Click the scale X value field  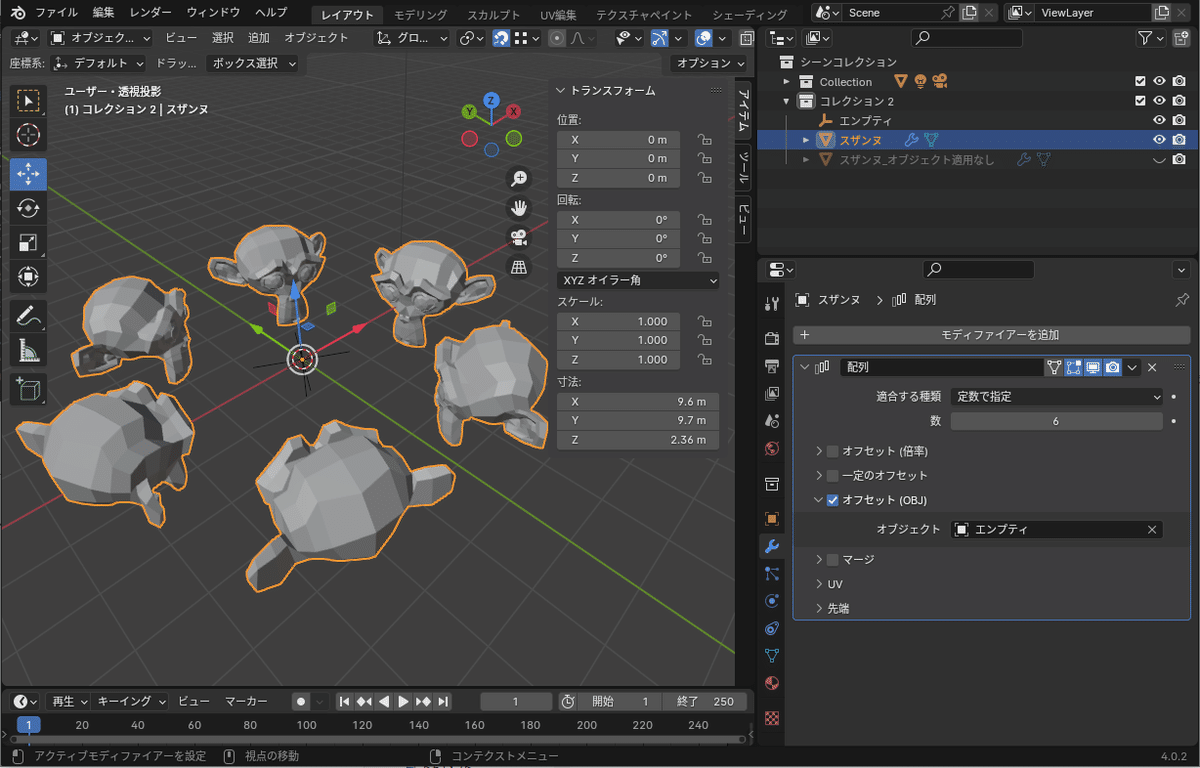click(619, 322)
